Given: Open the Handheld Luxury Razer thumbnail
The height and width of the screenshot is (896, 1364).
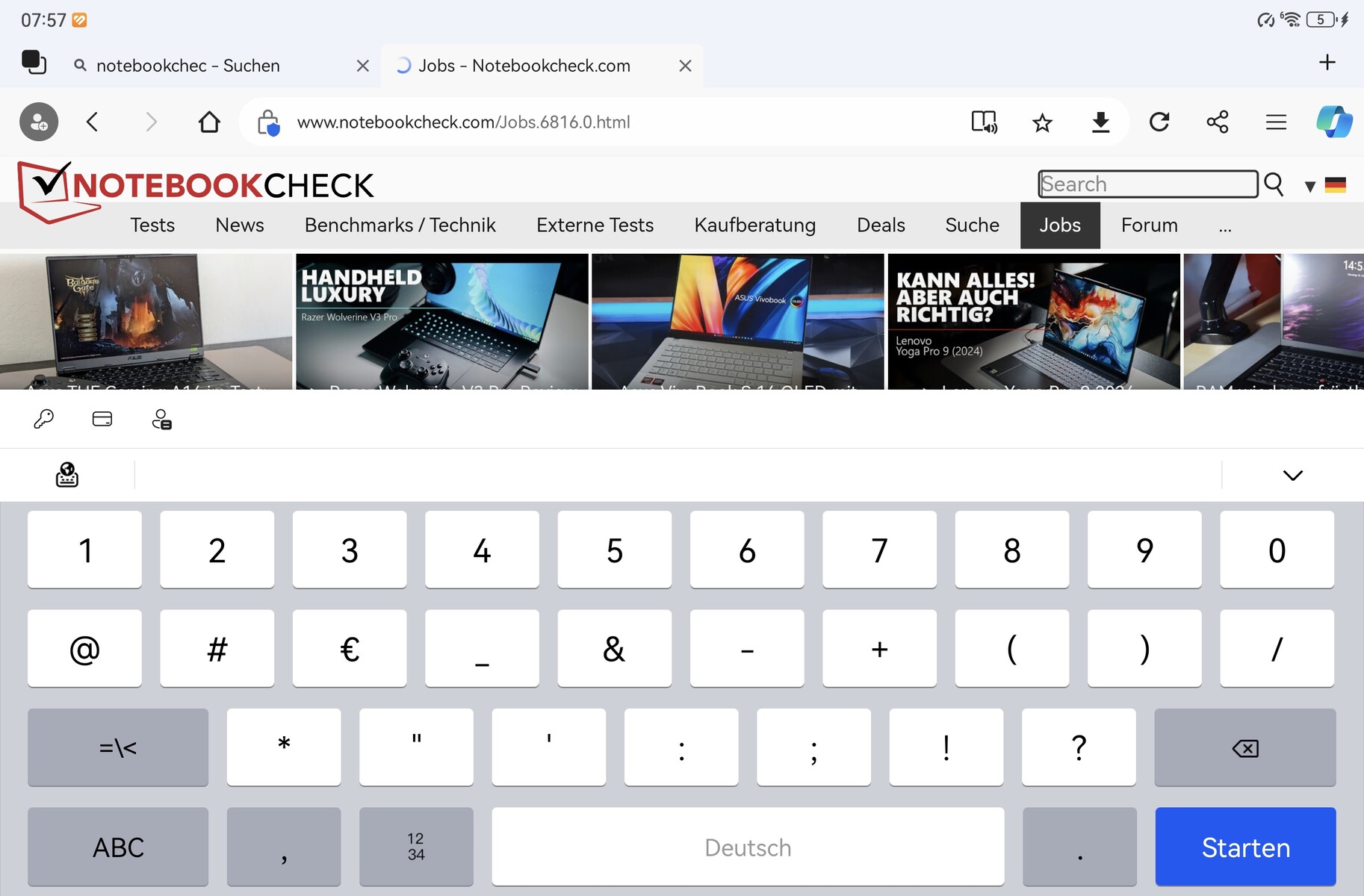Looking at the screenshot, I should pyautogui.click(x=442, y=321).
